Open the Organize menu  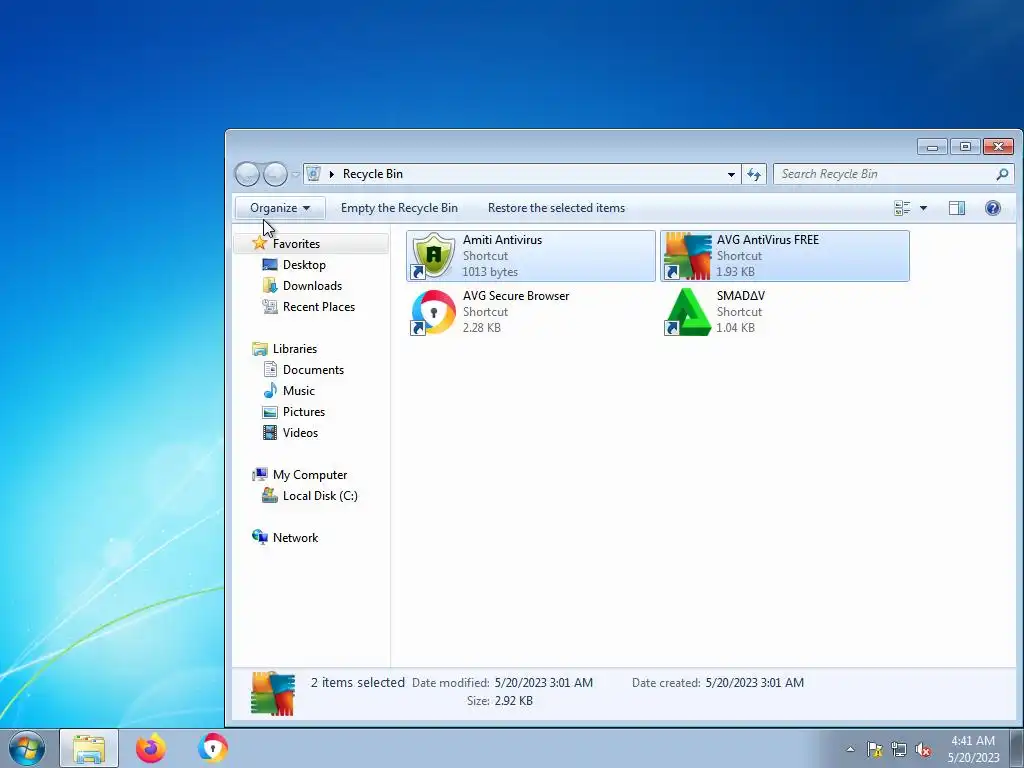click(x=280, y=208)
